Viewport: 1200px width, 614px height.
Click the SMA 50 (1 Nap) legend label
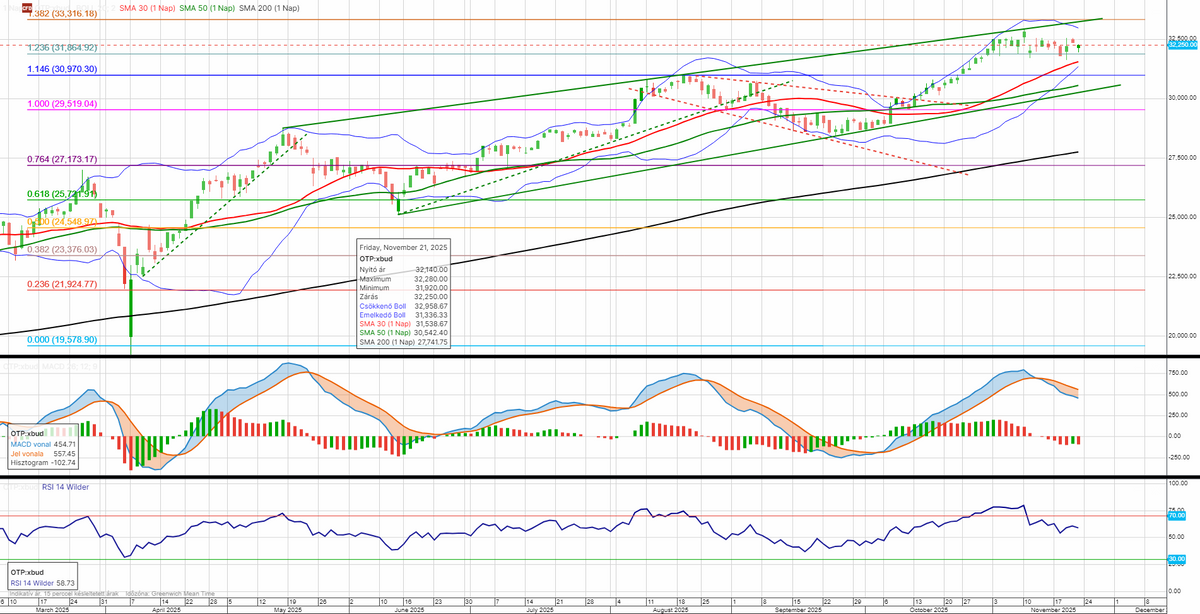pyautogui.click(x=207, y=8)
